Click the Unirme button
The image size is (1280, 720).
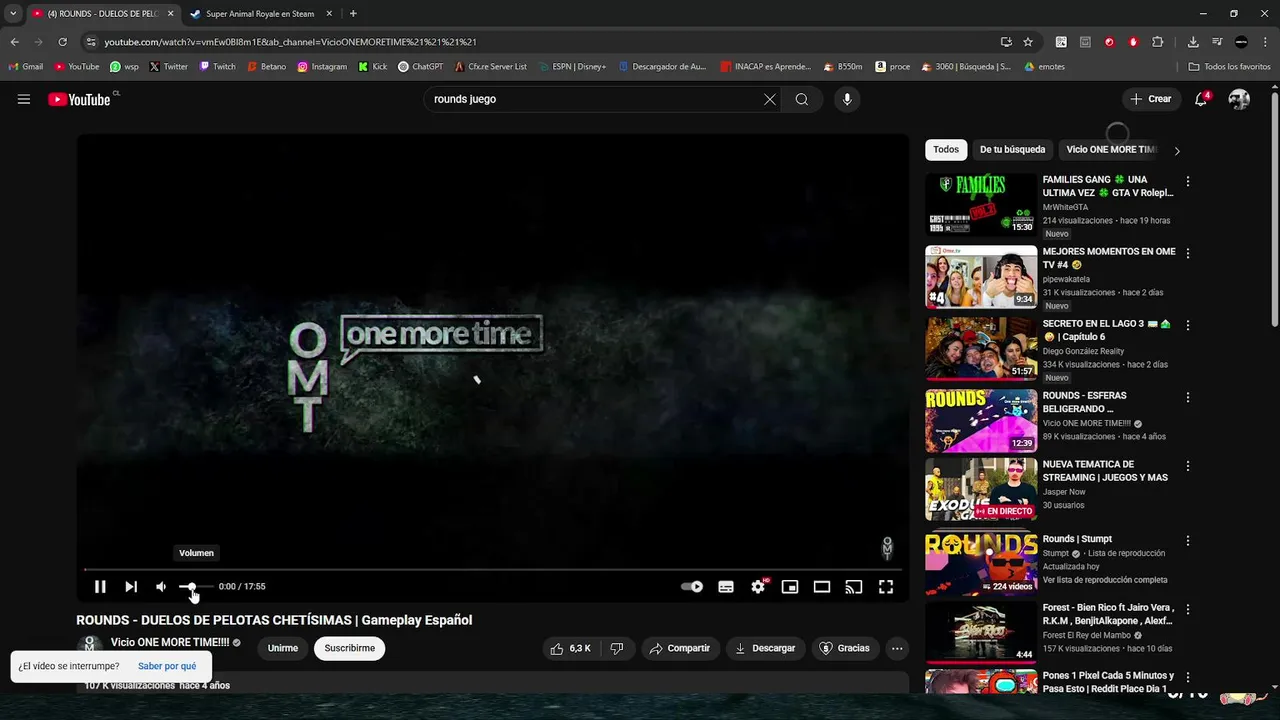(283, 648)
